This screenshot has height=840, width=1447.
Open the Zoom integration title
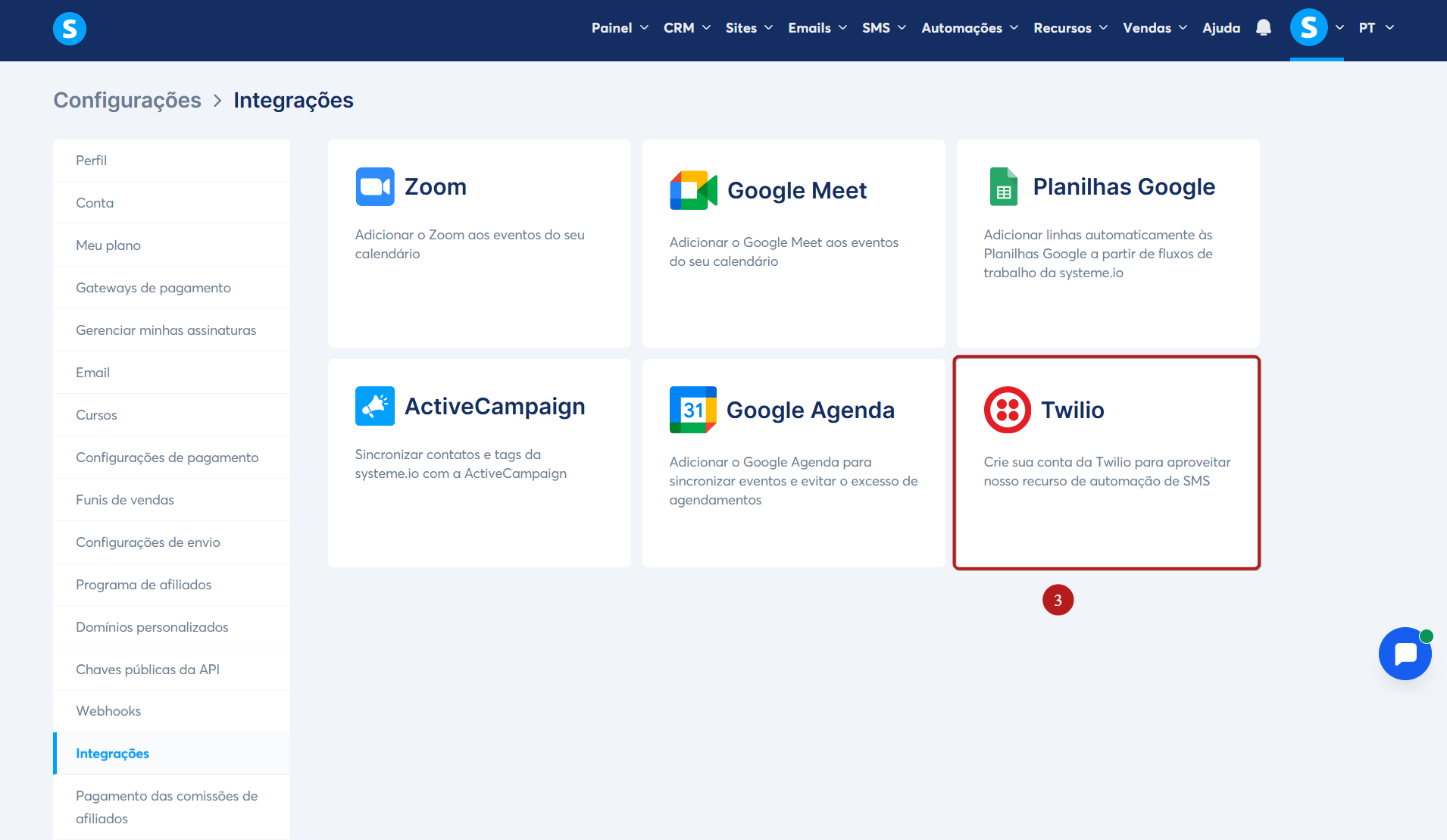436,186
